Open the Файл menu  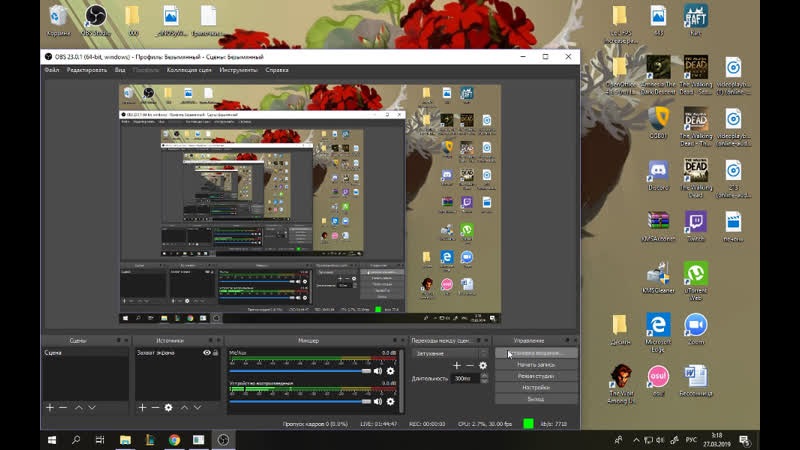(52, 70)
